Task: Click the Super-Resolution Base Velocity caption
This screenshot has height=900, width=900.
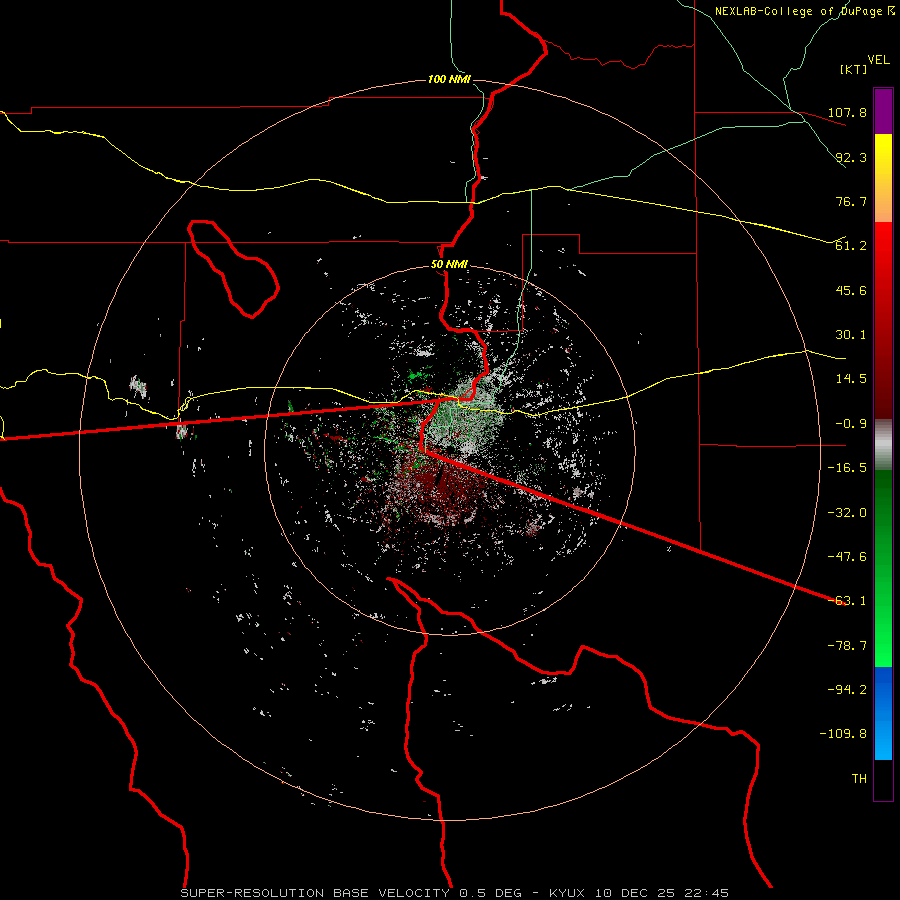Action: pyautogui.click(x=455, y=893)
